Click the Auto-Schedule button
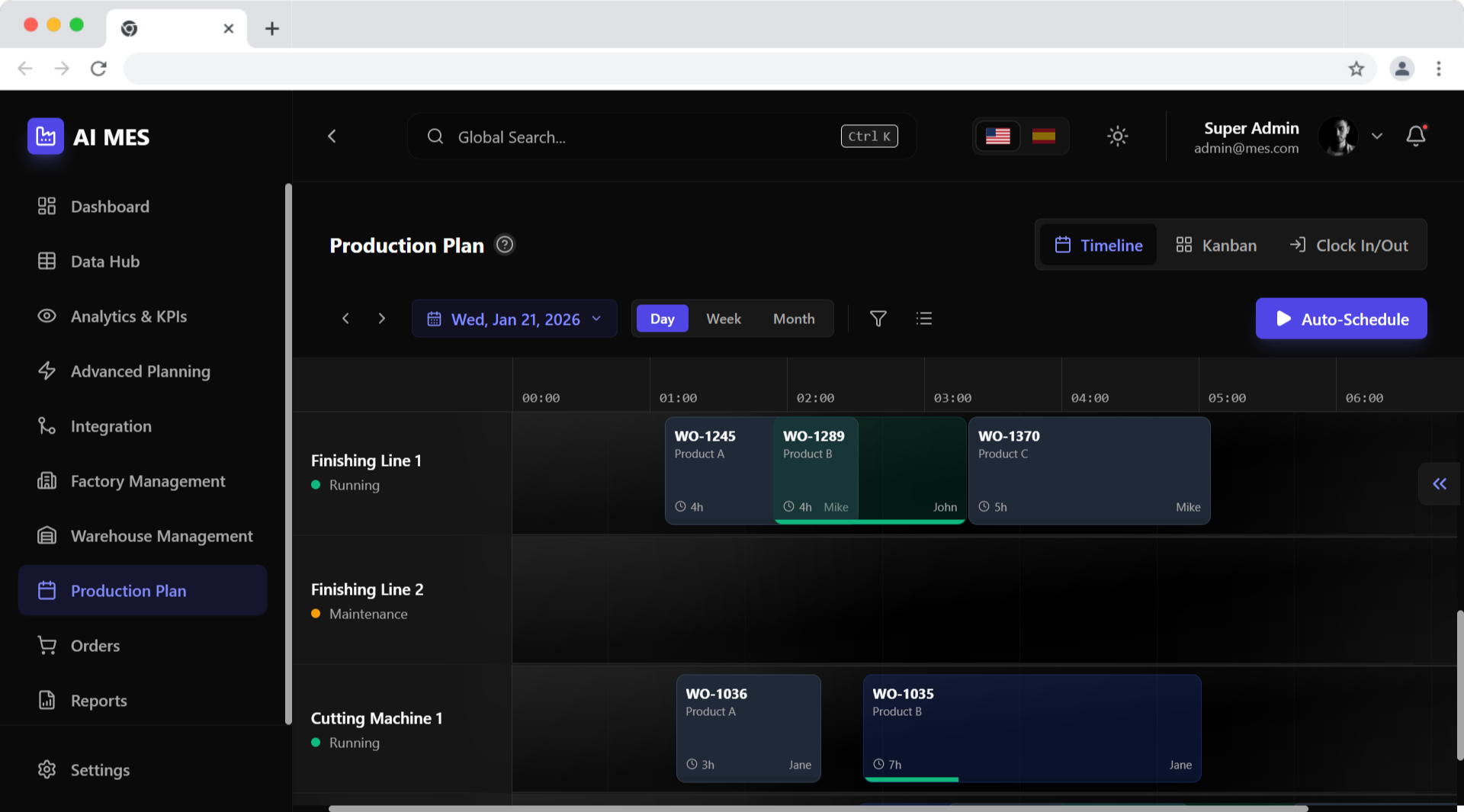1464x812 pixels. pos(1341,319)
